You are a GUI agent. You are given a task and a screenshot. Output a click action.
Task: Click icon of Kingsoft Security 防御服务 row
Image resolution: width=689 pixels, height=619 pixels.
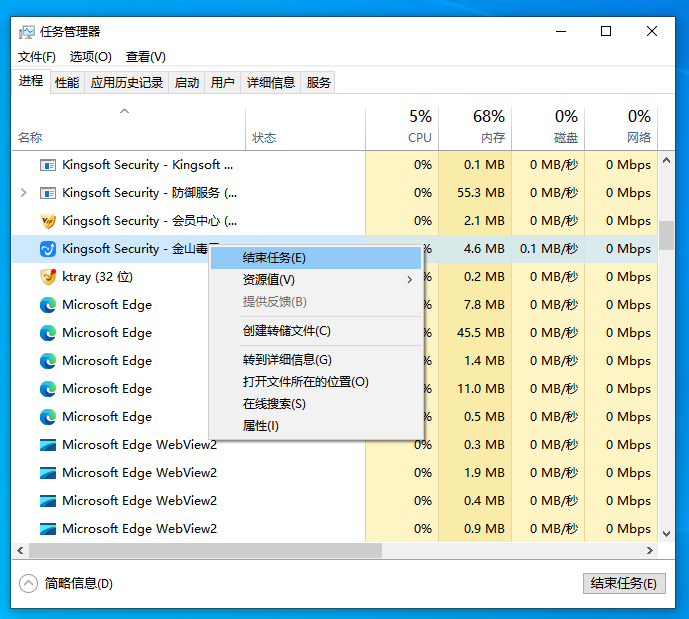(48, 193)
